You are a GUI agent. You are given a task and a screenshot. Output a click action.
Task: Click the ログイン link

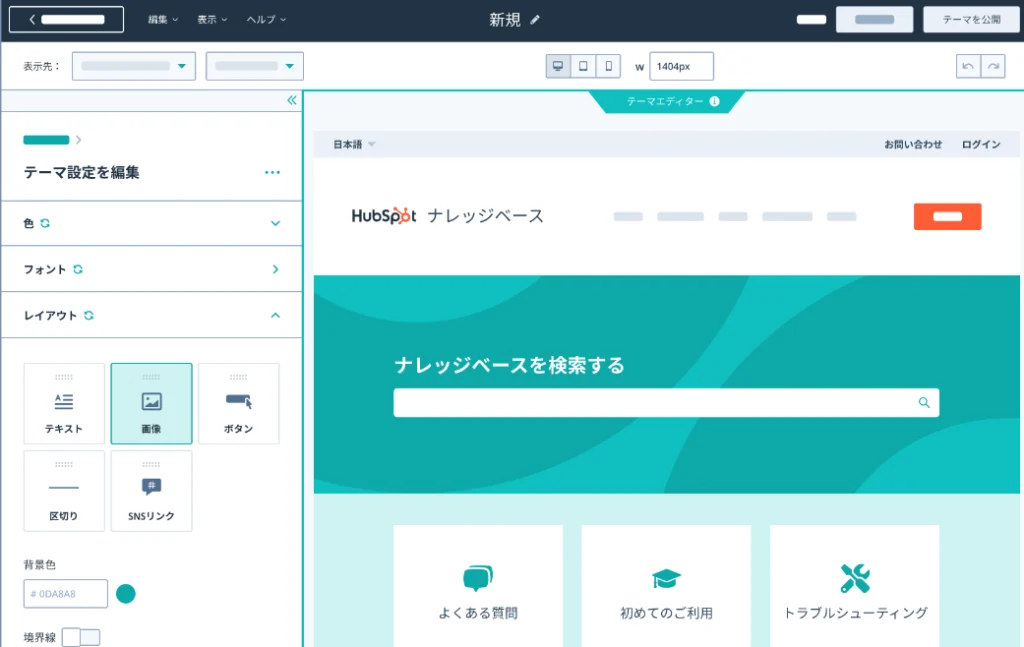981,144
